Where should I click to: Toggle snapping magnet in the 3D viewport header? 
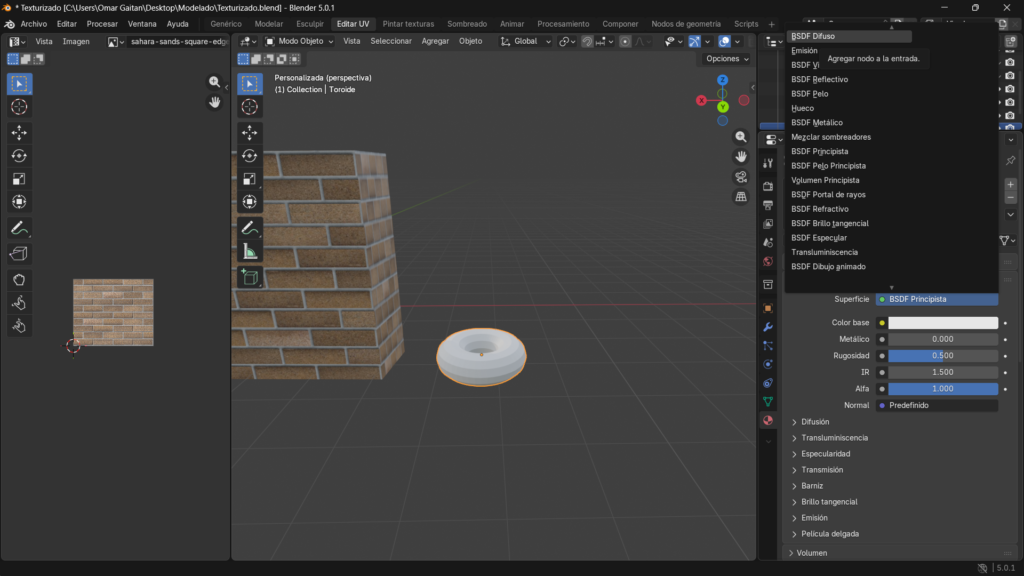587,41
